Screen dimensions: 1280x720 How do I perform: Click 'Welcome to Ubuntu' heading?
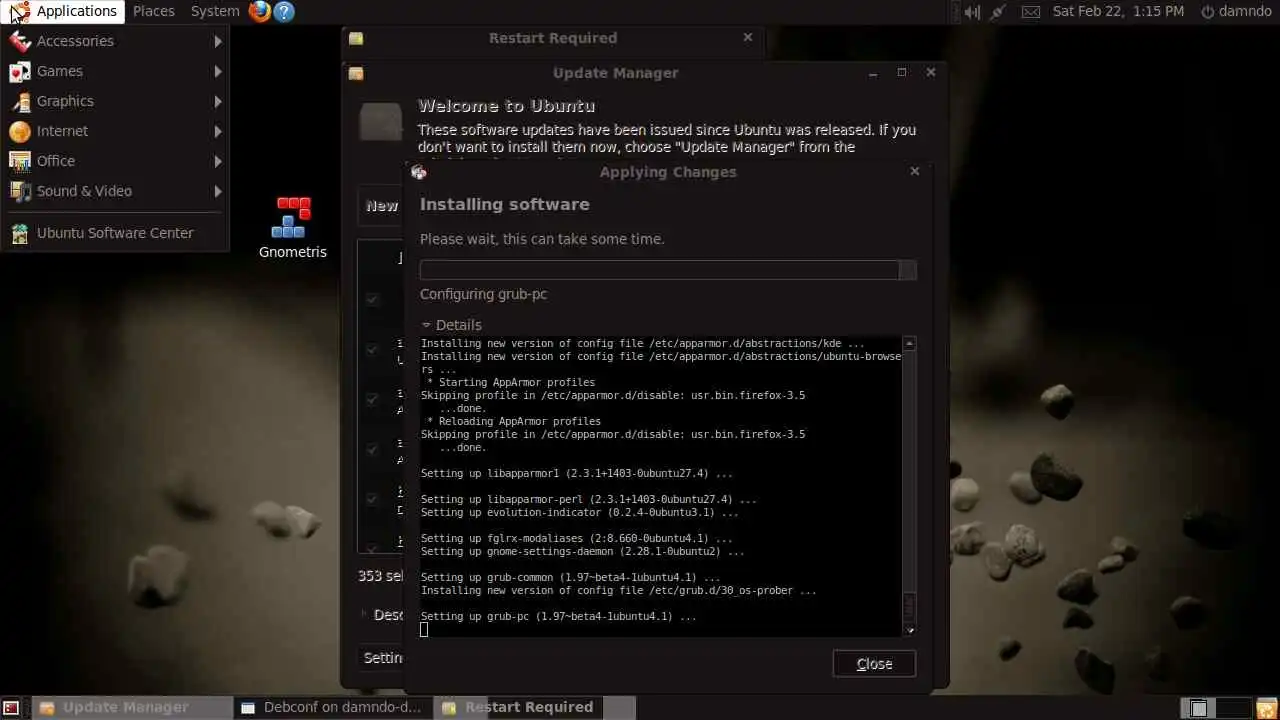click(506, 106)
